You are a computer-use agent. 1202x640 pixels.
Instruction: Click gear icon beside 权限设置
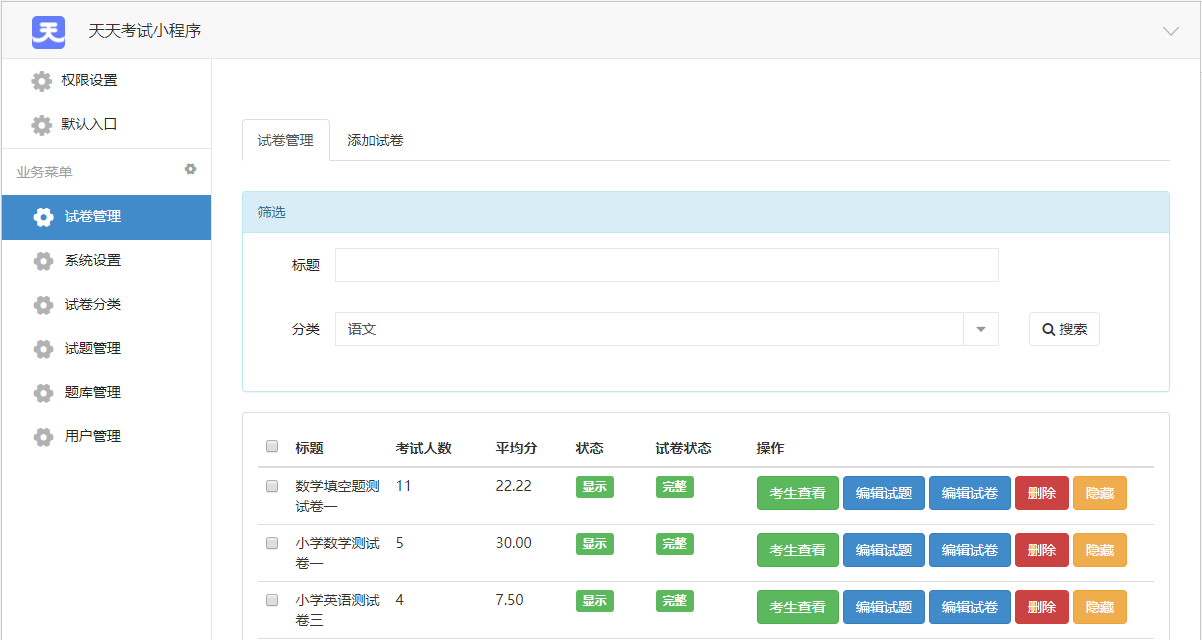[x=41, y=81]
